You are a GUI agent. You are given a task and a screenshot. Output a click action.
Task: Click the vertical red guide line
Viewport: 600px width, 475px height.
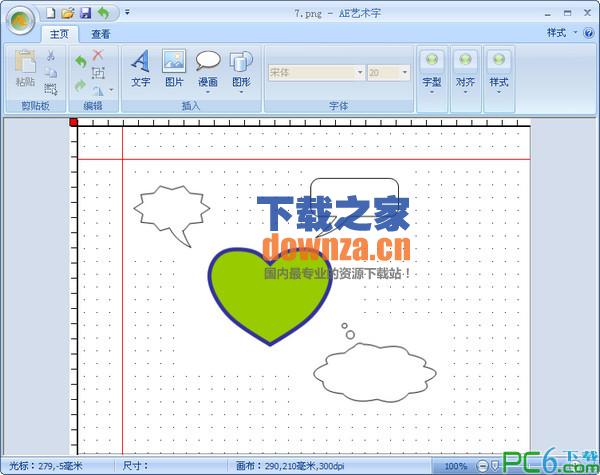[x=122, y=291]
